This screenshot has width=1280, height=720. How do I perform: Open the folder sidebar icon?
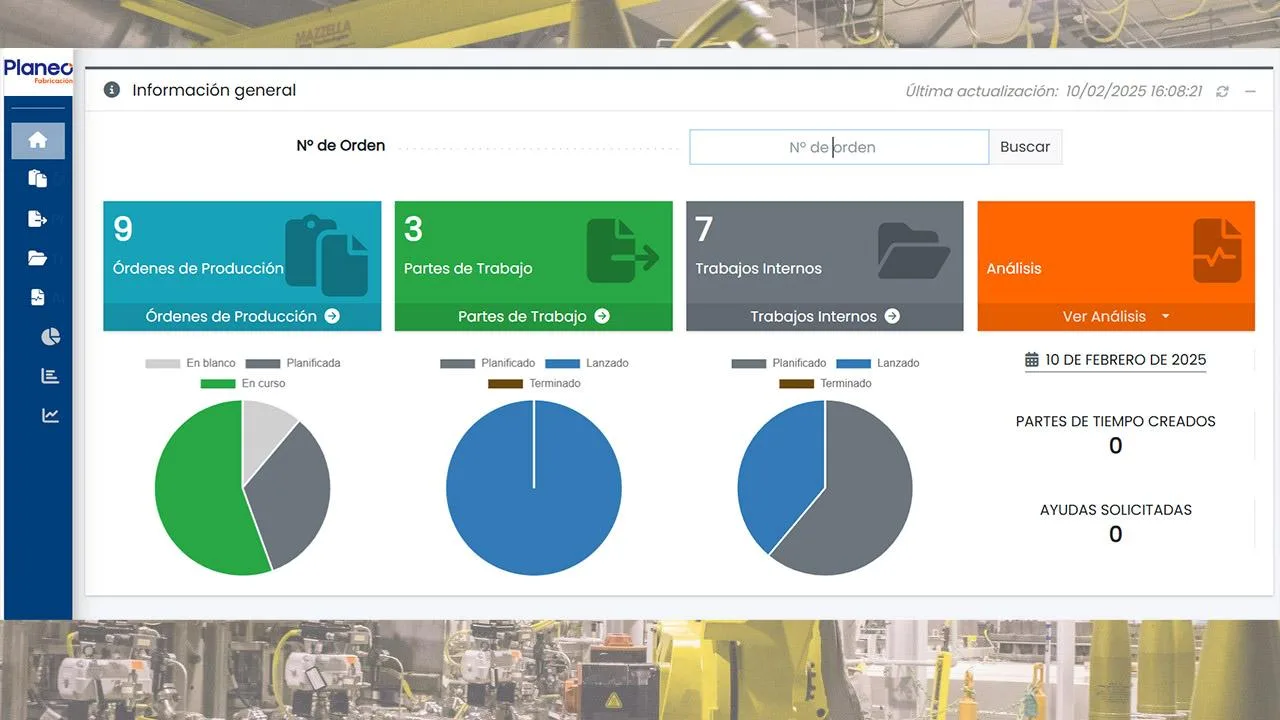tap(38, 258)
